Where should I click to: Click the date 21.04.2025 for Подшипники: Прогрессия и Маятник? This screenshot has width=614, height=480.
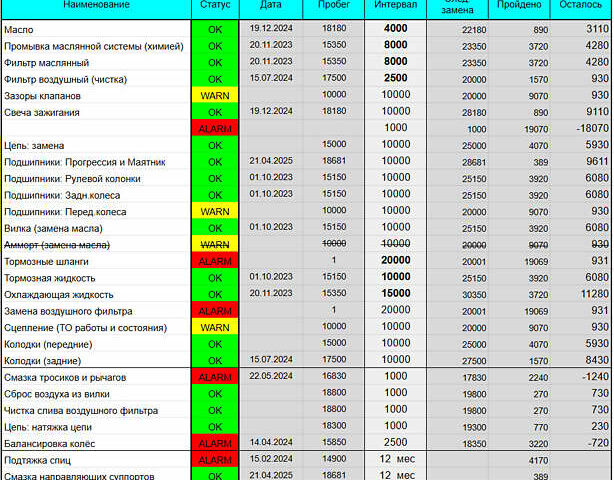(x=270, y=161)
